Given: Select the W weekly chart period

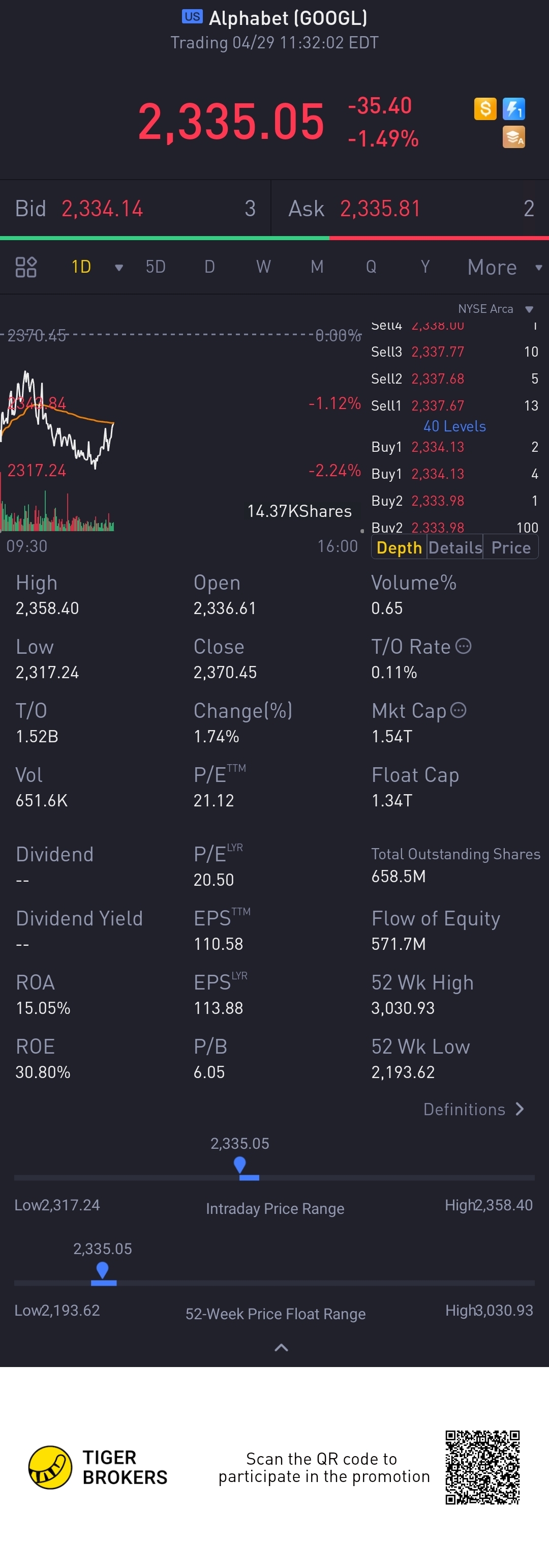Looking at the screenshot, I should 263,267.
